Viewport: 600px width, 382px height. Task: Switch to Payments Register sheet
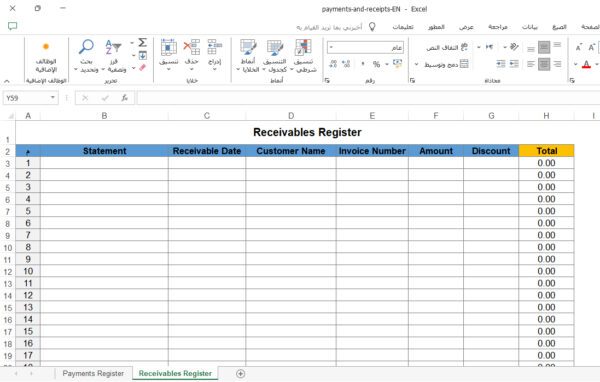point(93,373)
